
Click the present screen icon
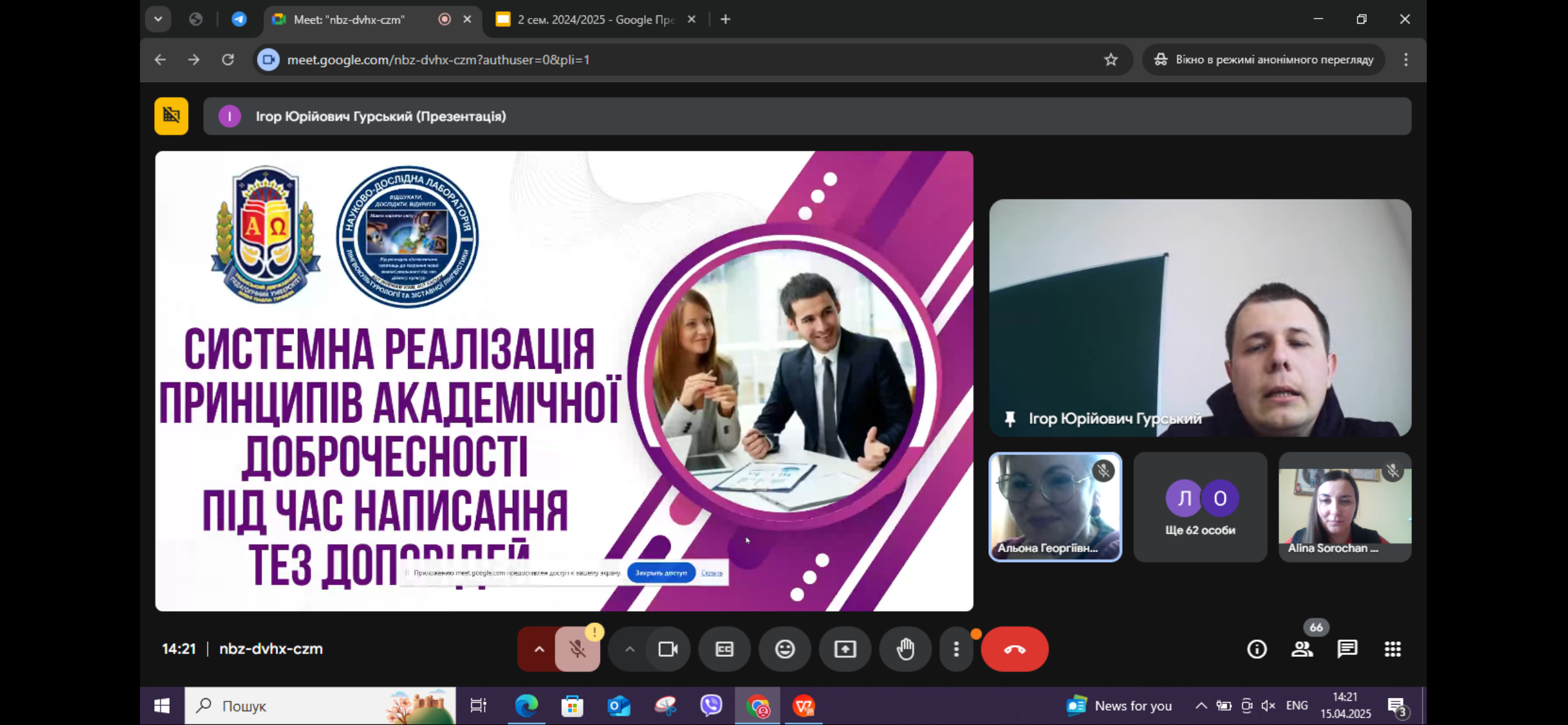[x=845, y=649]
